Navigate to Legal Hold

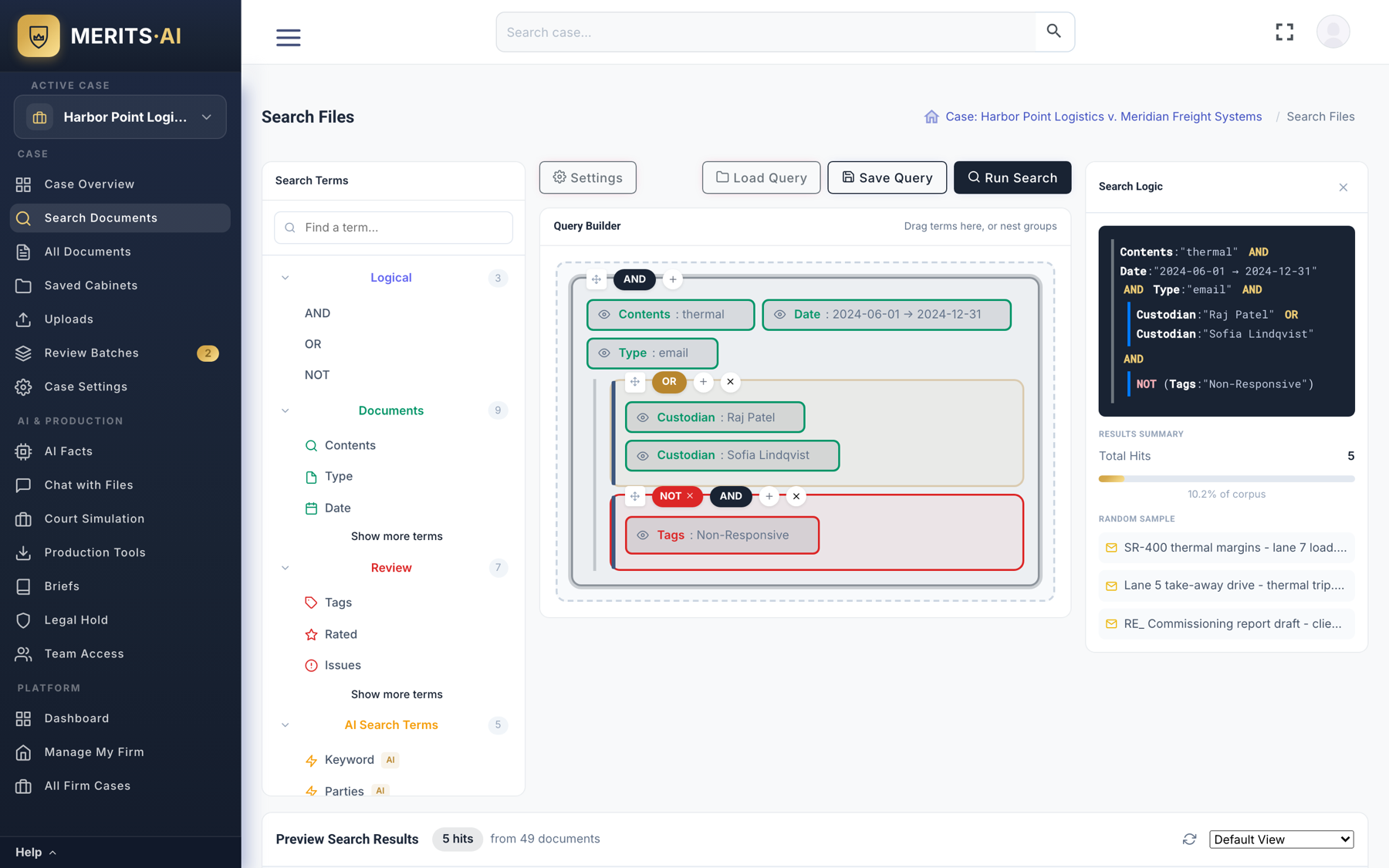120,620
